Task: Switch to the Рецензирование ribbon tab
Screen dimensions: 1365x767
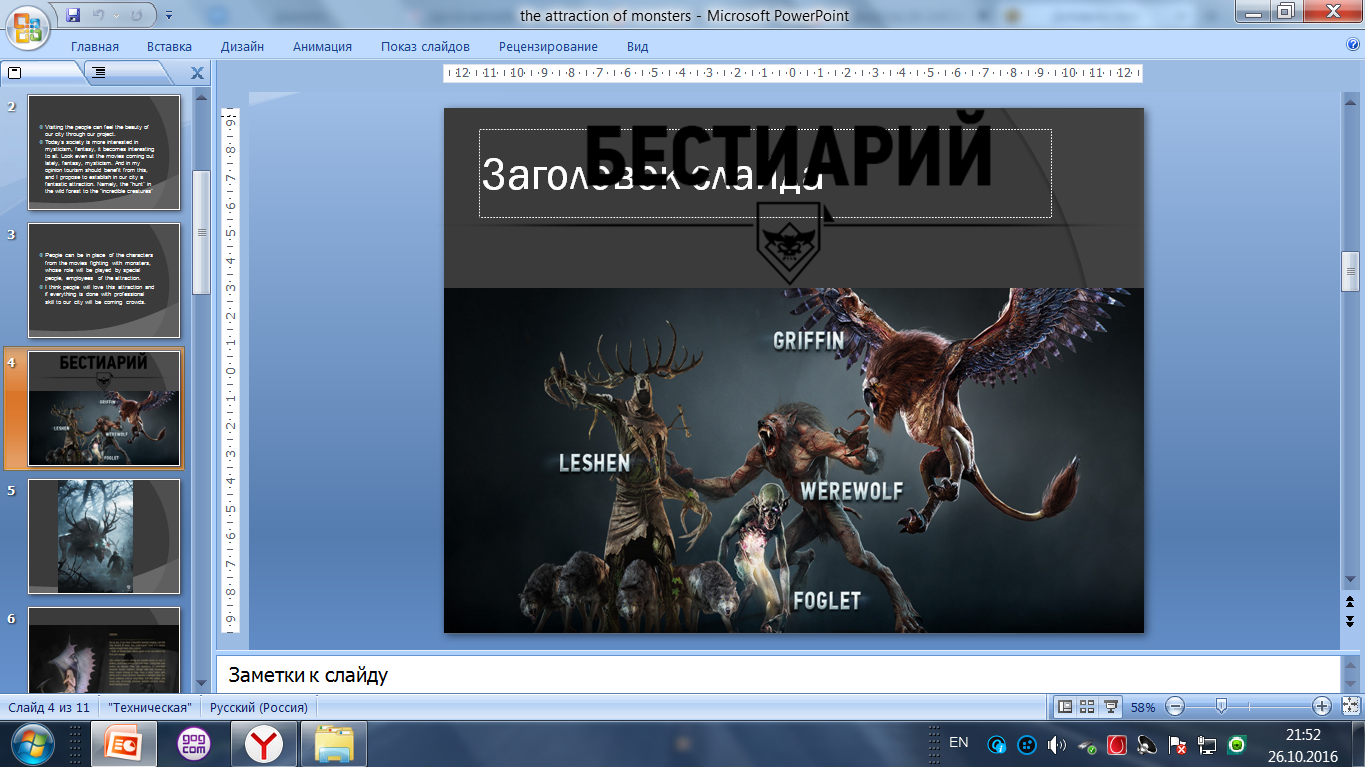Action: (x=548, y=46)
